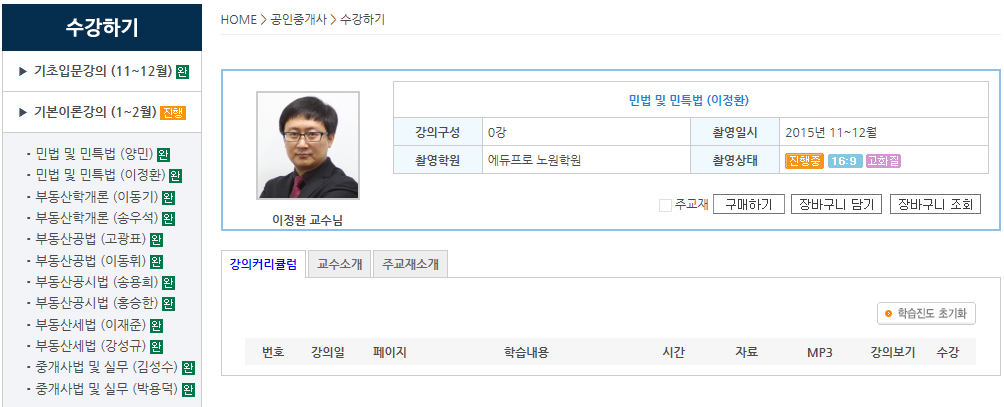Click 수강하기 in the breadcrumb
The width and height of the screenshot is (1004, 407).
[x=362, y=20]
